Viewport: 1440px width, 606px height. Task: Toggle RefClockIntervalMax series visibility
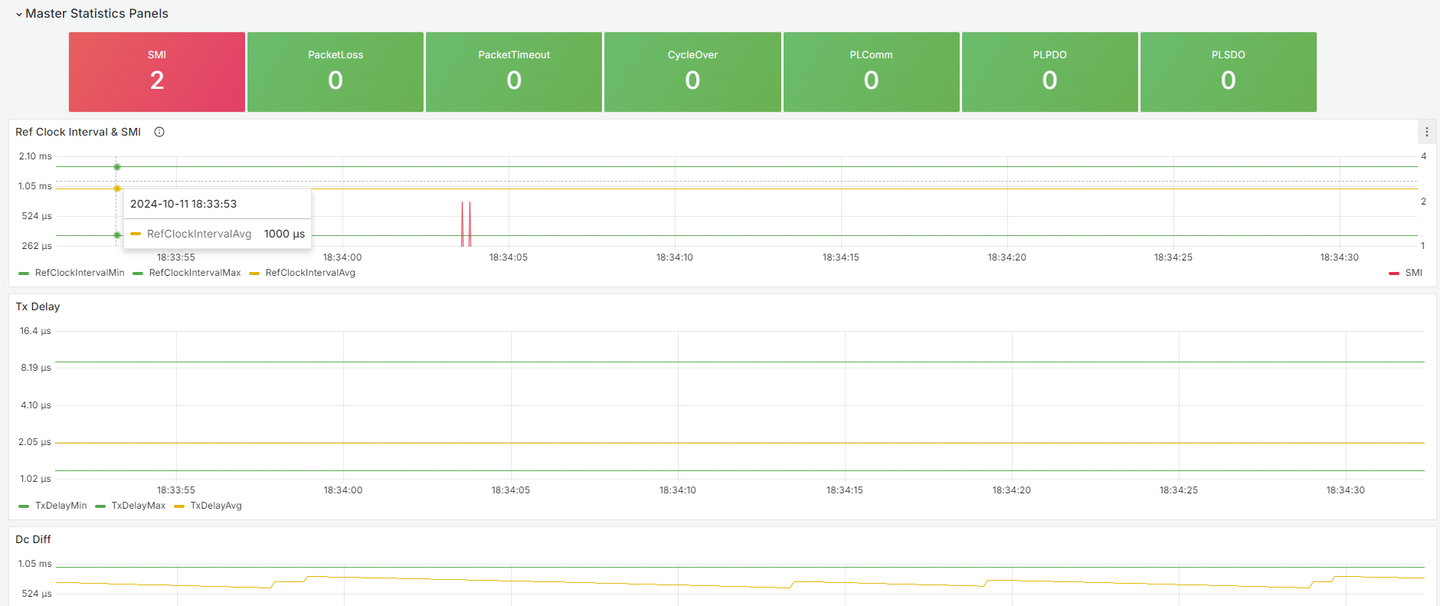[x=194, y=273]
